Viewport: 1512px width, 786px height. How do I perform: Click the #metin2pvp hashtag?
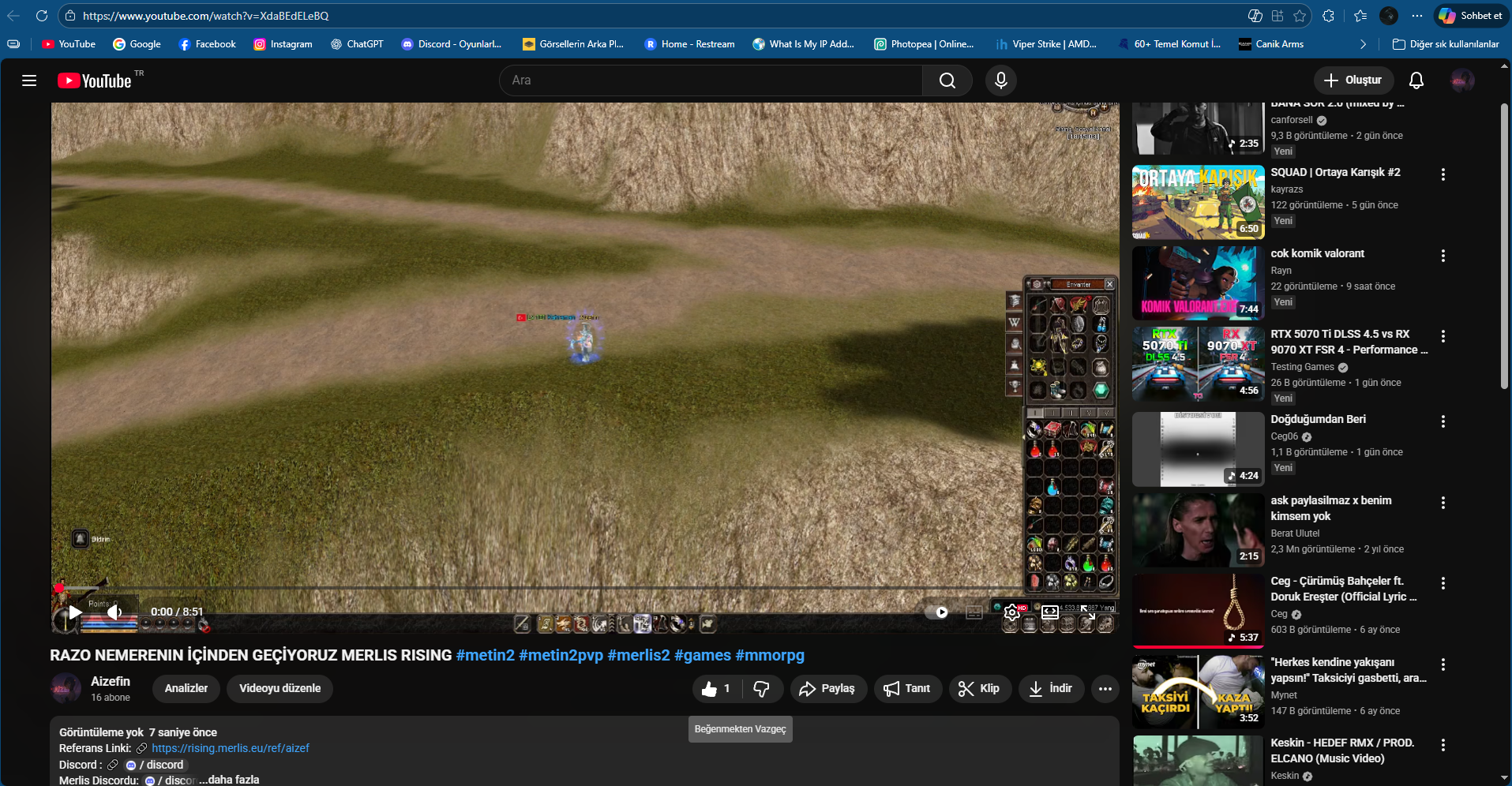pos(561,656)
